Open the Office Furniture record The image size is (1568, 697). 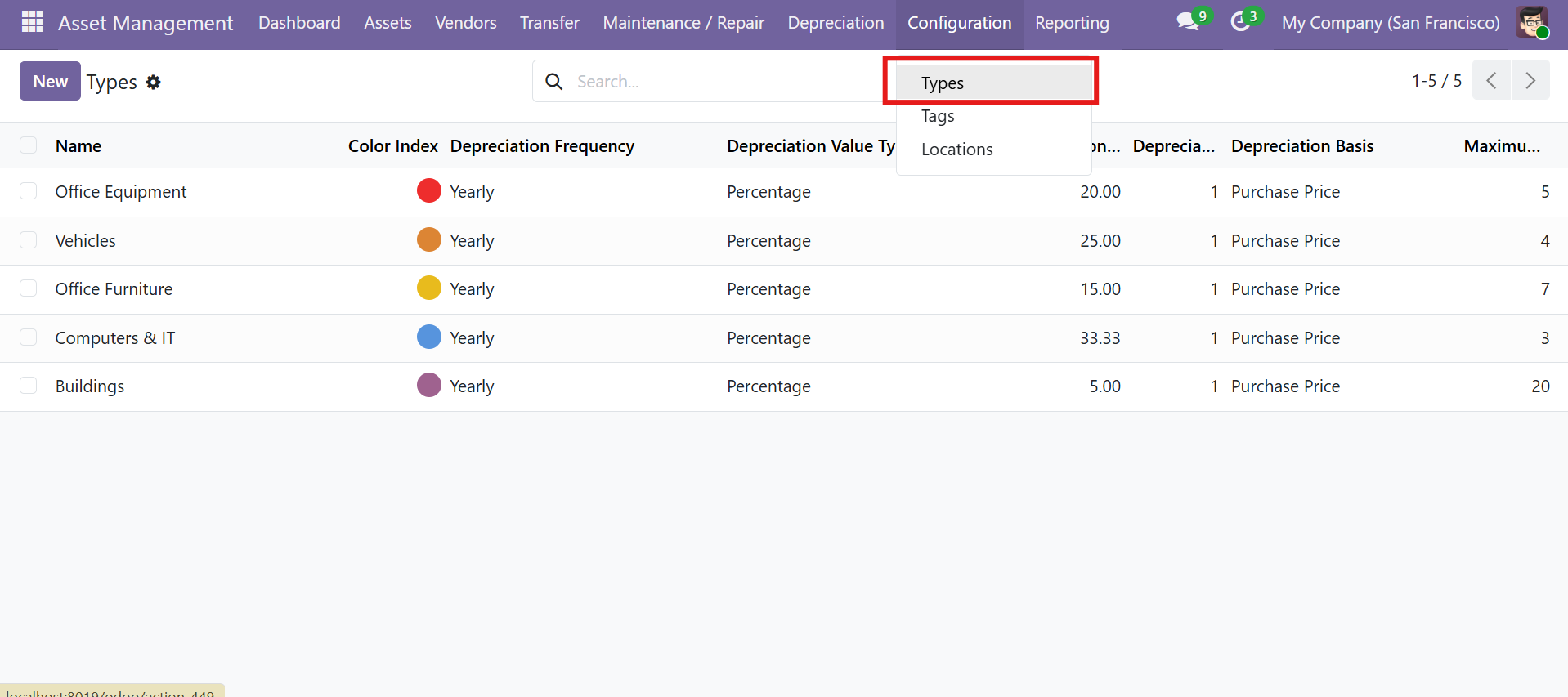click(x=114, y=288)
